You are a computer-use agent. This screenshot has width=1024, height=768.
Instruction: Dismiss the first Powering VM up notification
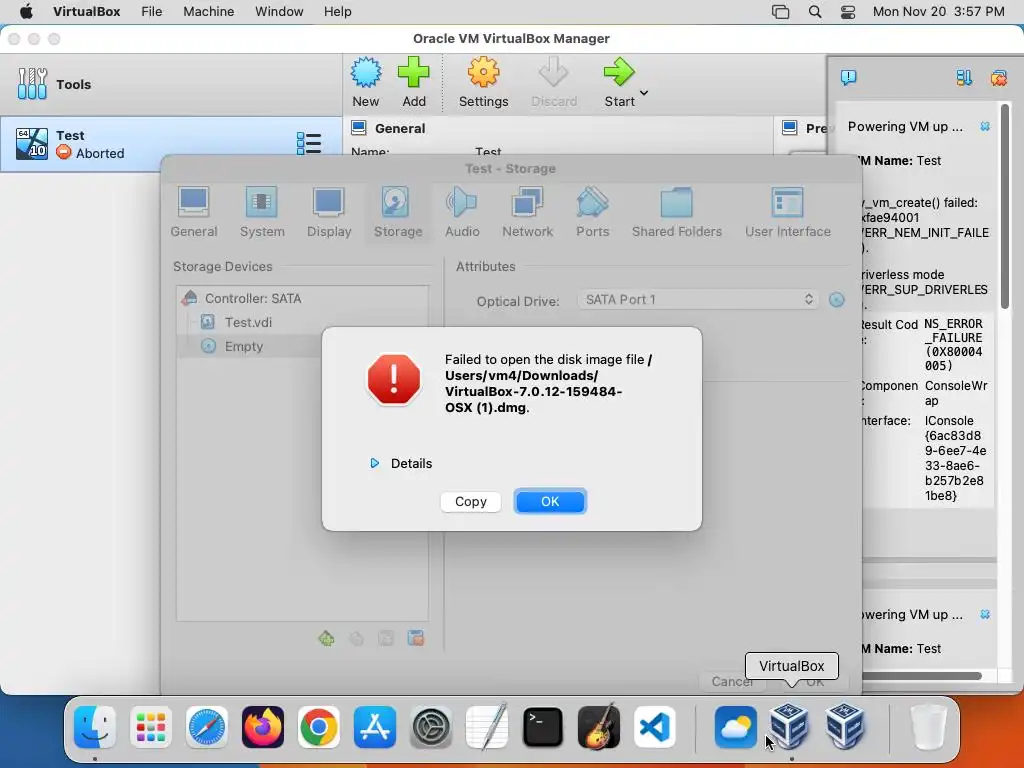(985, 127)
